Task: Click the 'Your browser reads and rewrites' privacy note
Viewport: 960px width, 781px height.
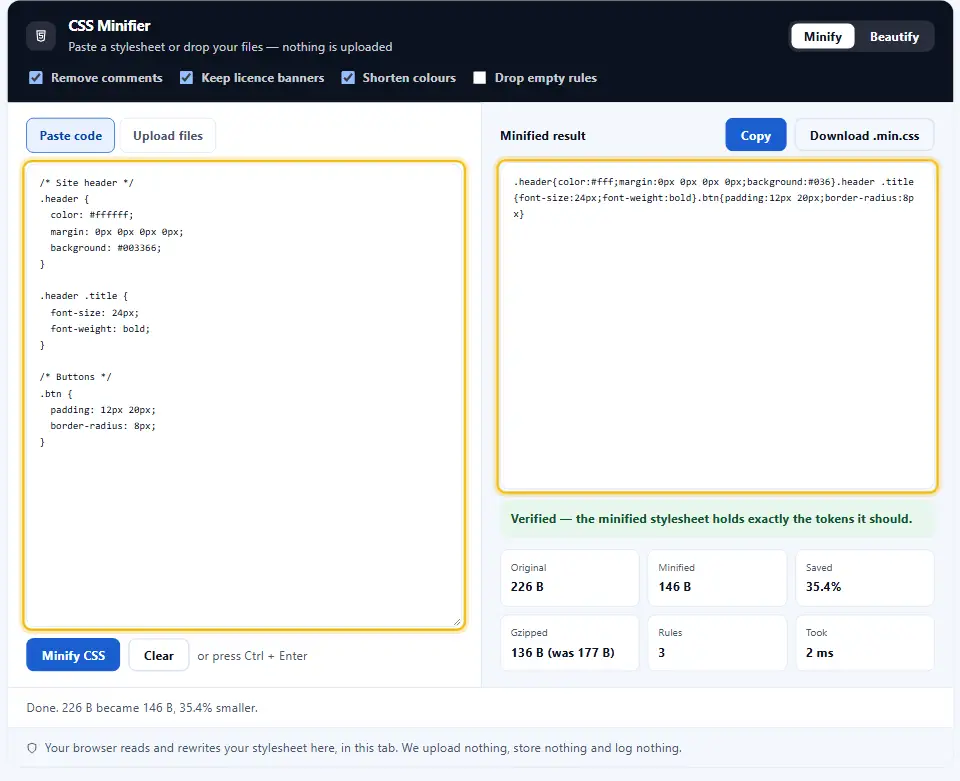Action: (x=363, y=748)
